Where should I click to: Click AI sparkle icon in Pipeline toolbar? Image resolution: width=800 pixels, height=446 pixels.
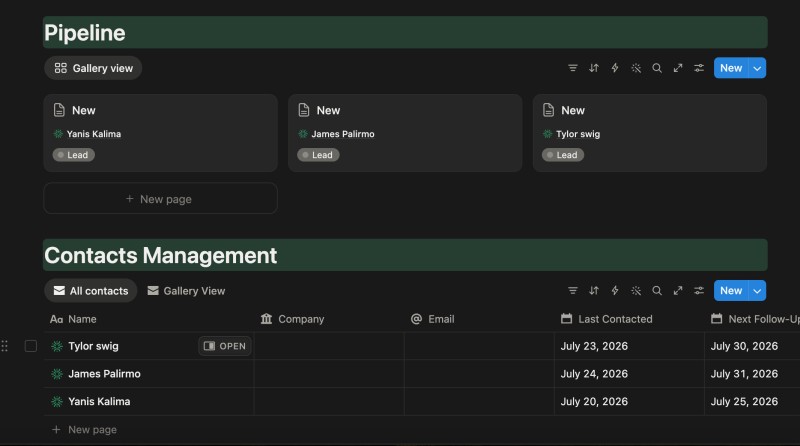point(636,68)
